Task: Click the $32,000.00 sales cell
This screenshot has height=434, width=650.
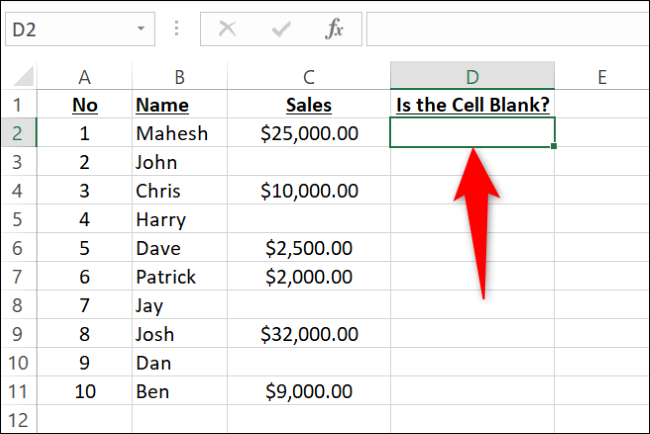Action: (x=309, y=335)
